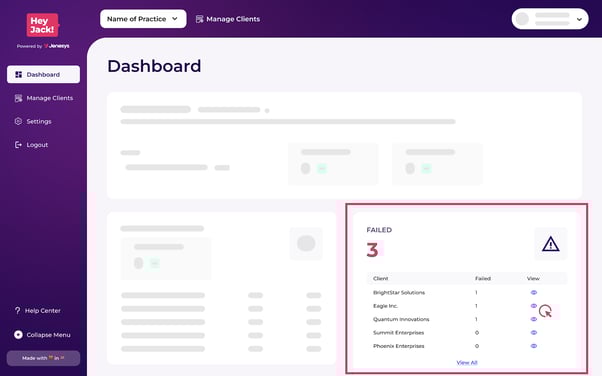The image size is (602, 376).
Task: Click the Logout arrow icon
Action: point(18,145)
